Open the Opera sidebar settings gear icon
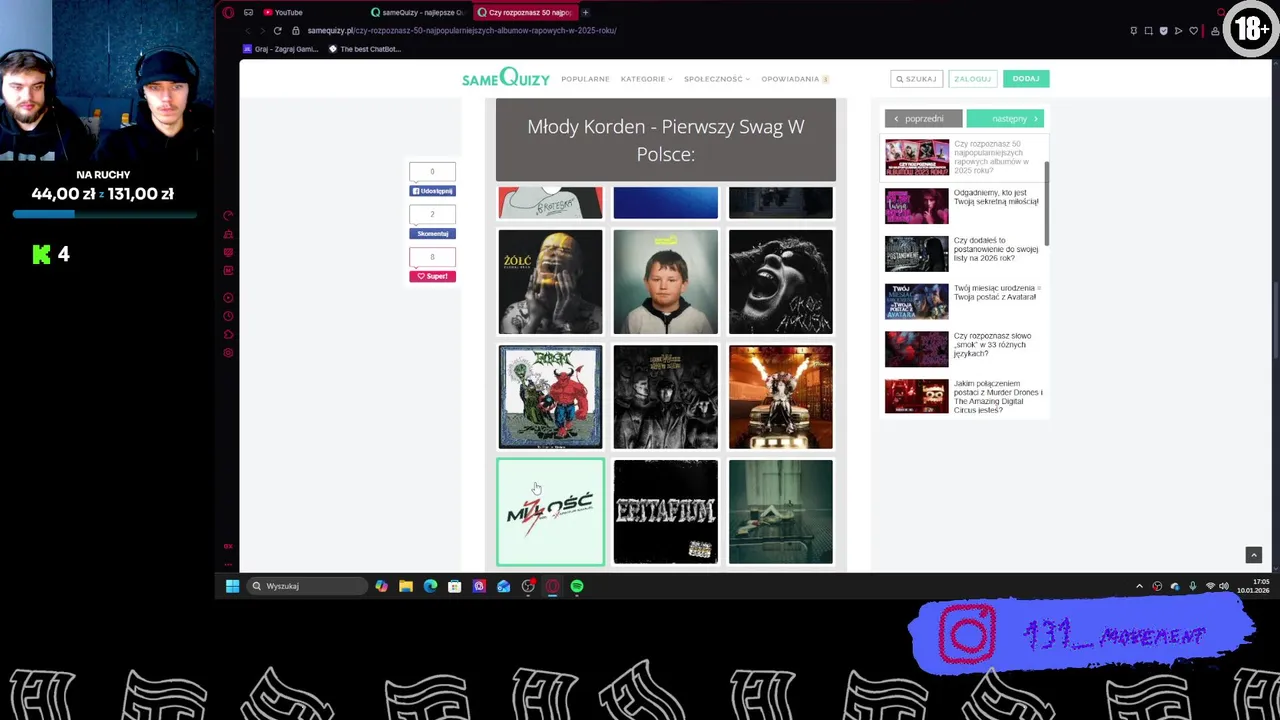This screenshot has width=1280, height=720. coord(228,352)
